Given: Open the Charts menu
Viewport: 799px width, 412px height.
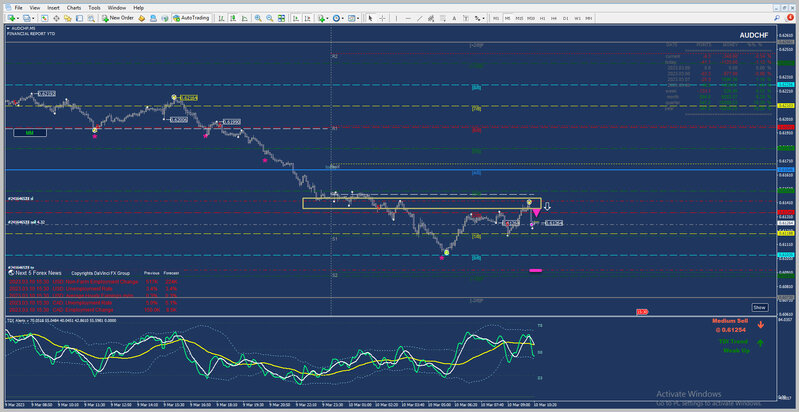Looking at the screenshot, I should pos(74,8).
